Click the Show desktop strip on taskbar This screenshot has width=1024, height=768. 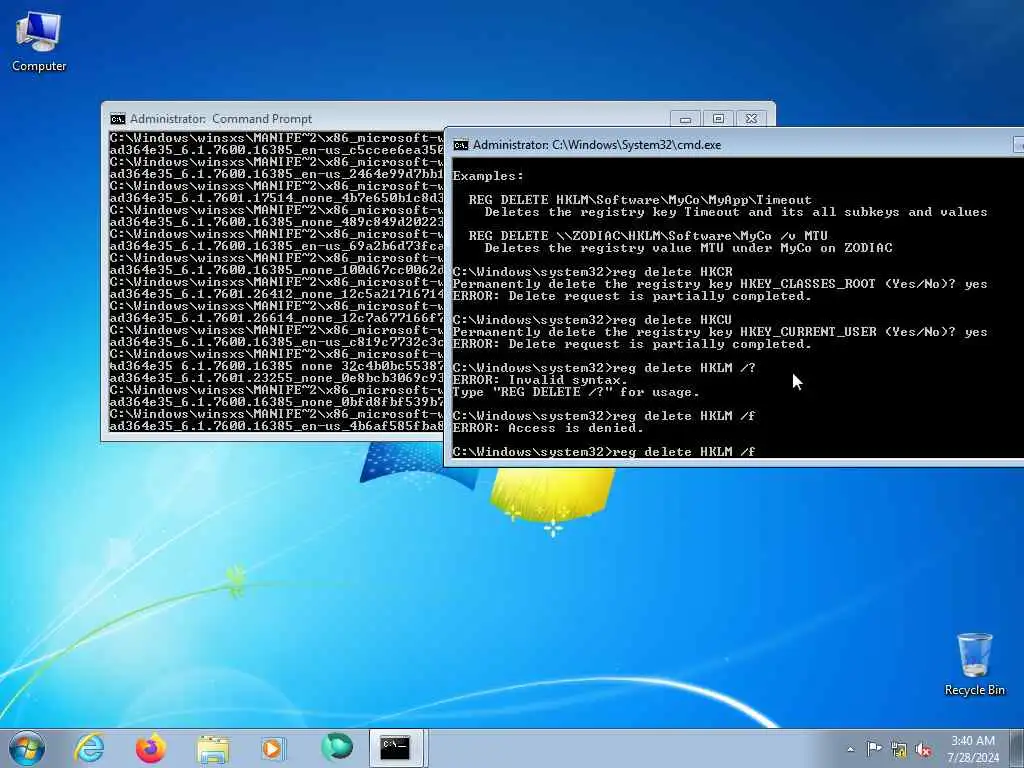[x=1019, y=748]
